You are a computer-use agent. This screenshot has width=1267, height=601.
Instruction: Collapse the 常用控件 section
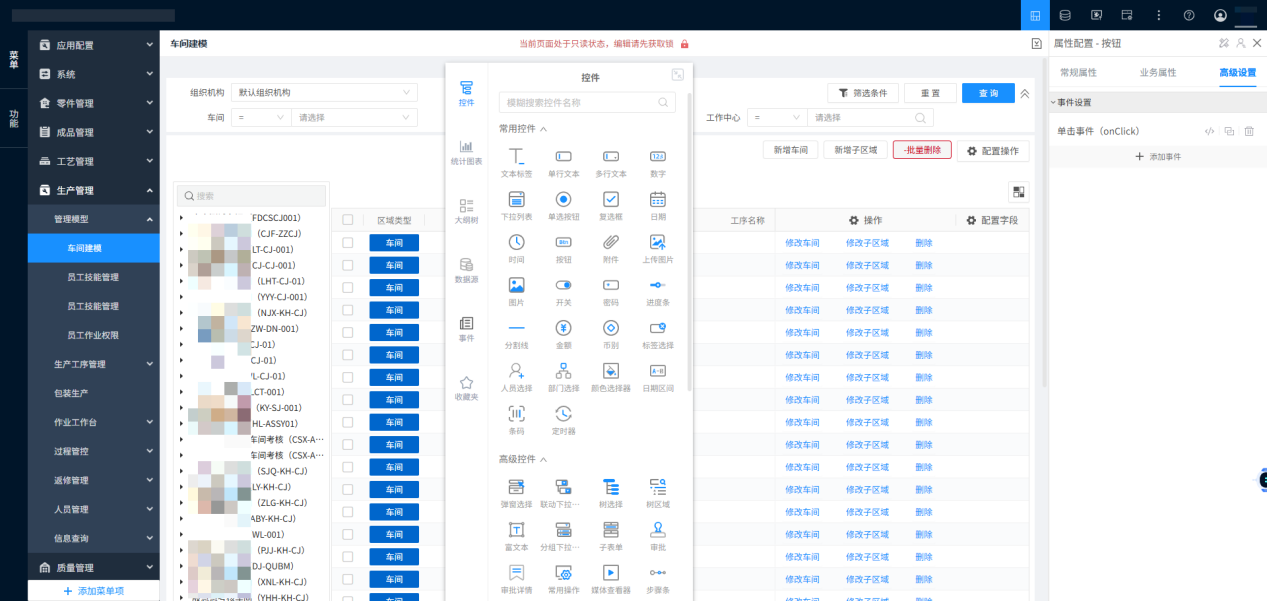(x=531, y=128)
